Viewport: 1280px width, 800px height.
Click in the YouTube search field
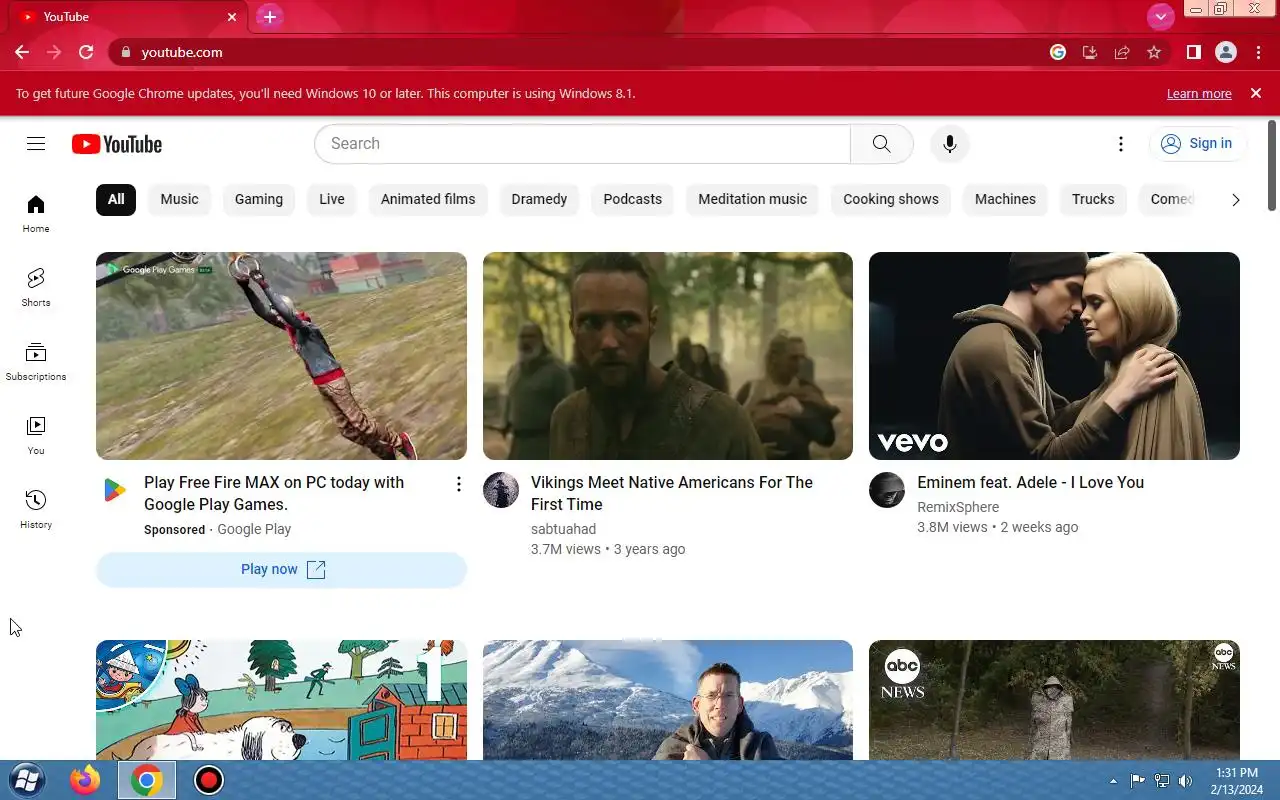pyautogui.click(x=582, y=144)
